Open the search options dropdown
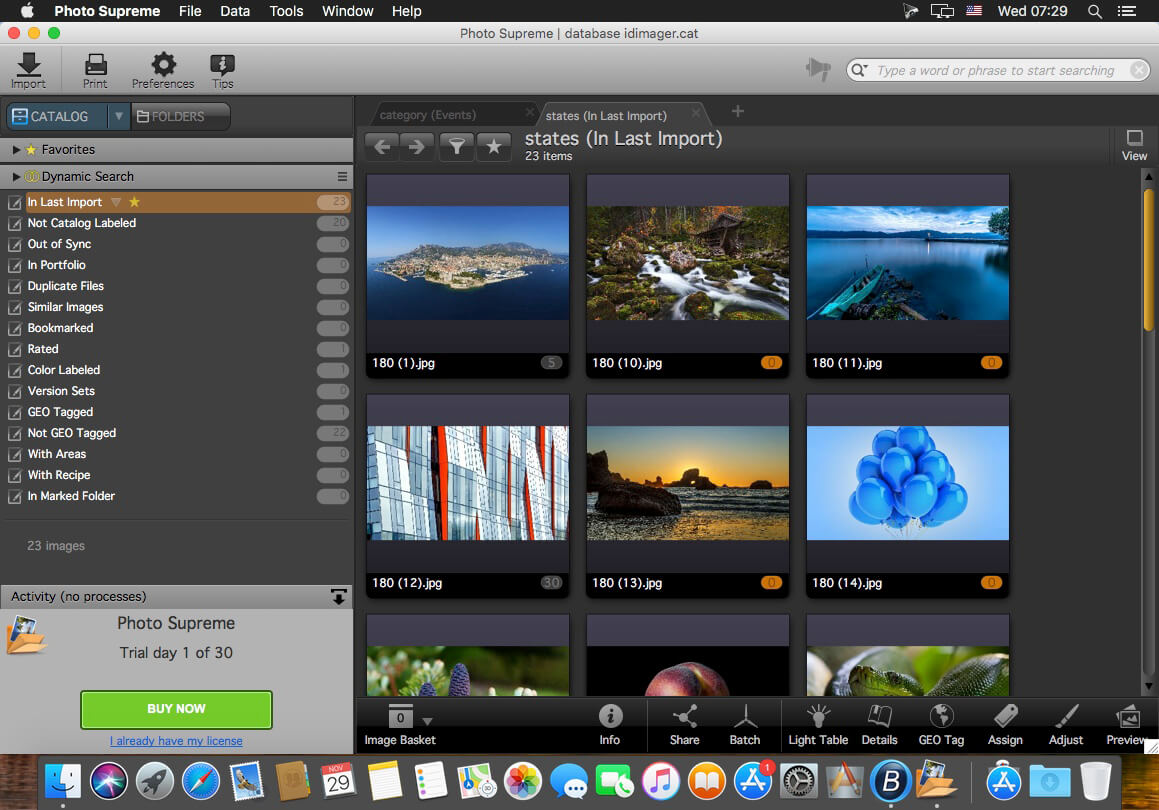Image resolution: width=1159 pixels, height=810 pixels. click(859, 70)
